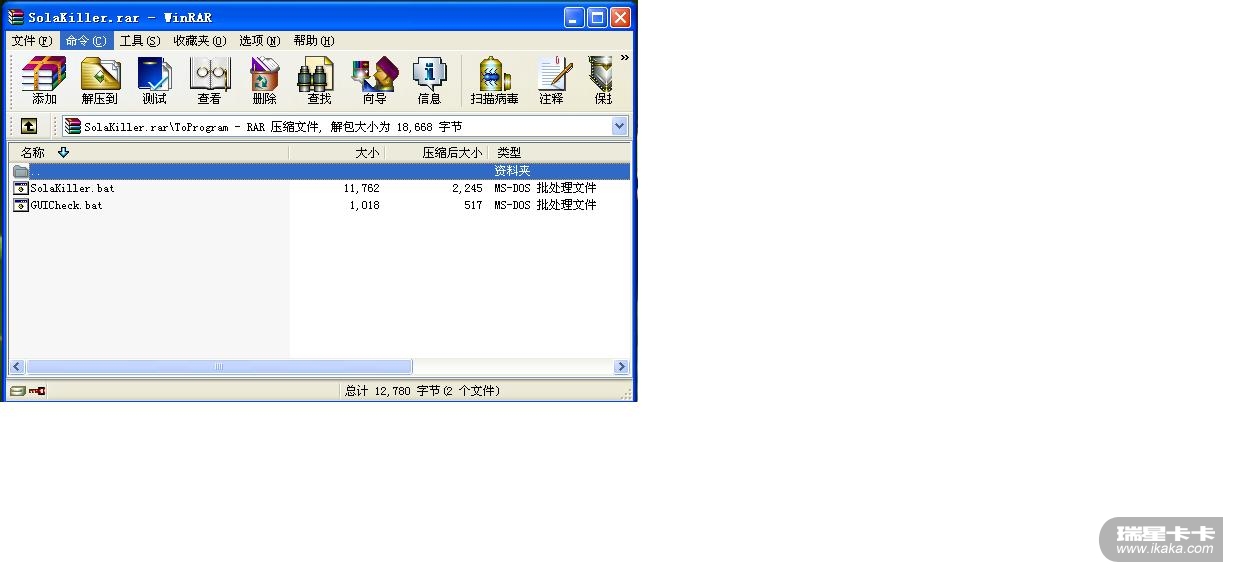Go up one folder level button
1236x568 pixels.
coord(29,126)
